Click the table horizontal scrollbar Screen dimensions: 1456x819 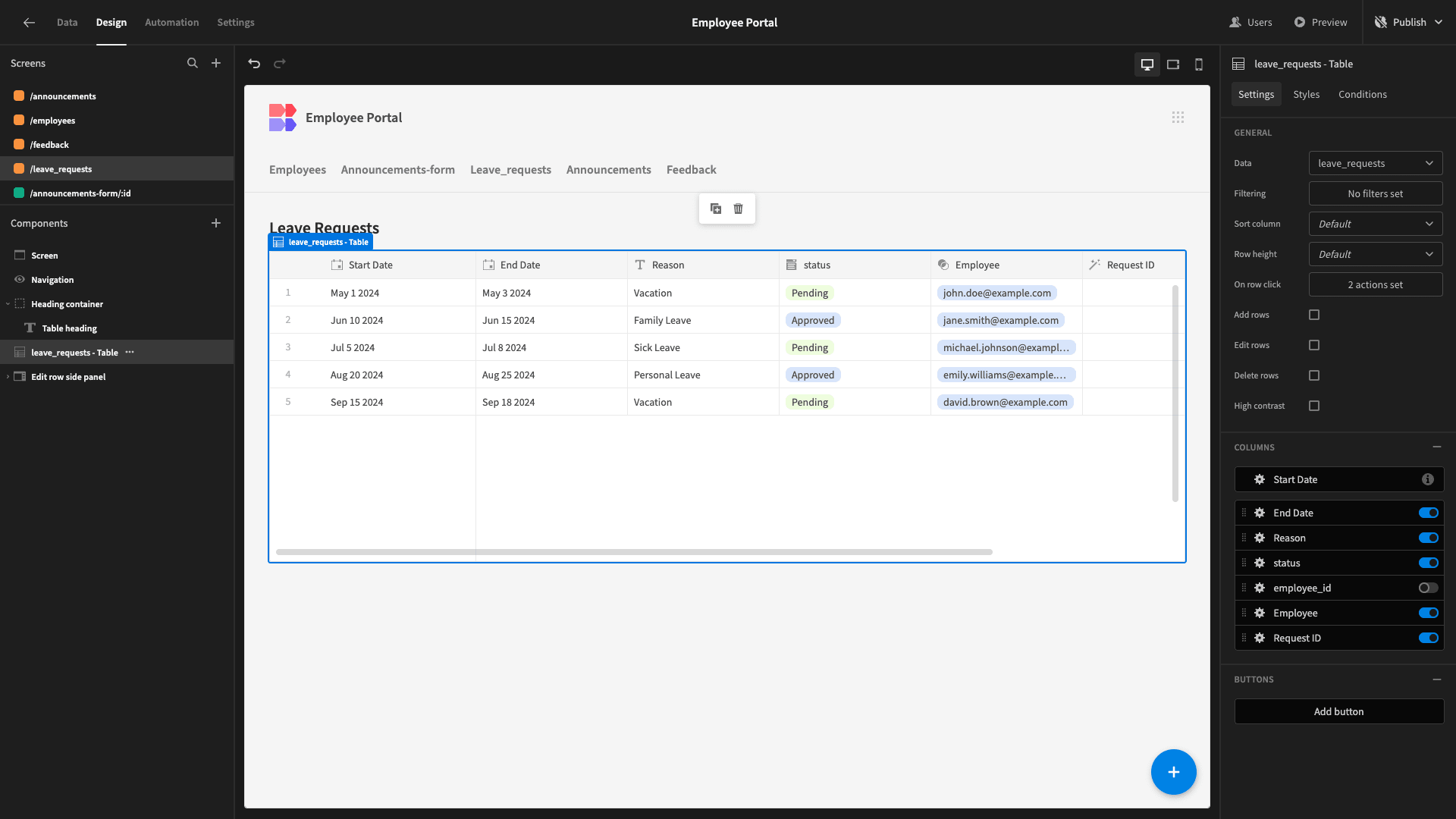pos(634,552)
